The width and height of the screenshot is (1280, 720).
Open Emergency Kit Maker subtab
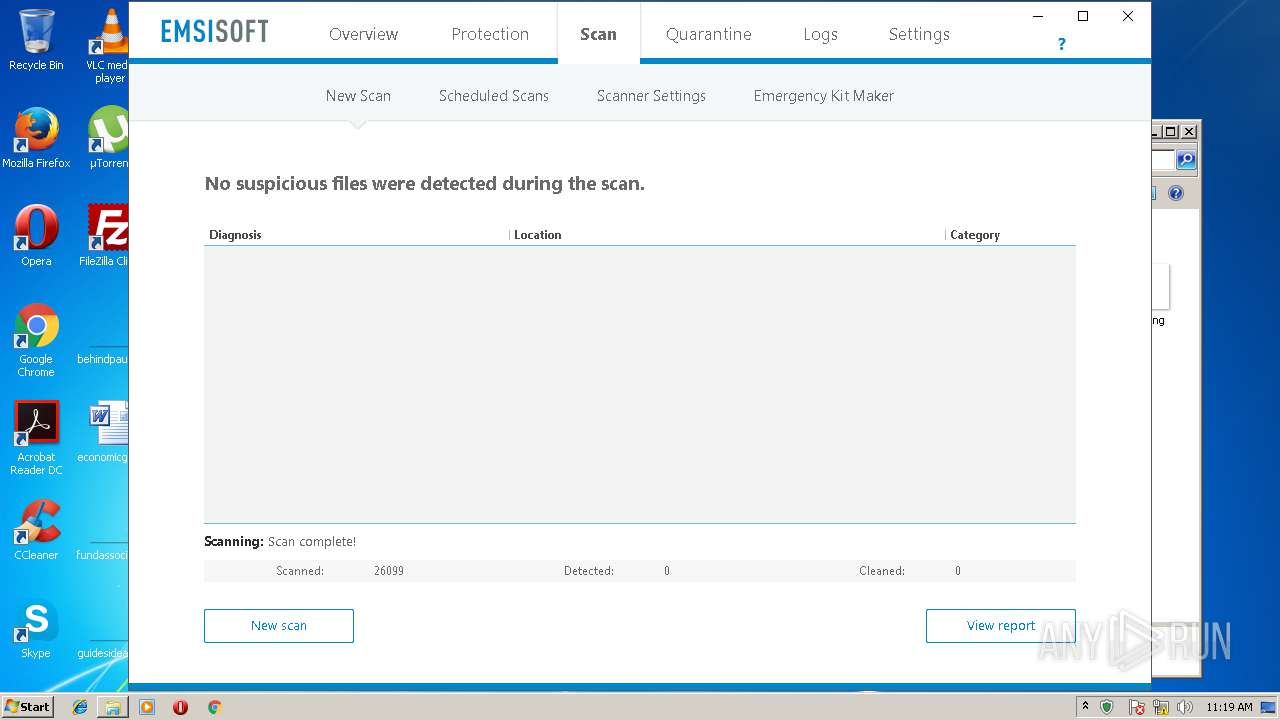(x=823, y=96)
